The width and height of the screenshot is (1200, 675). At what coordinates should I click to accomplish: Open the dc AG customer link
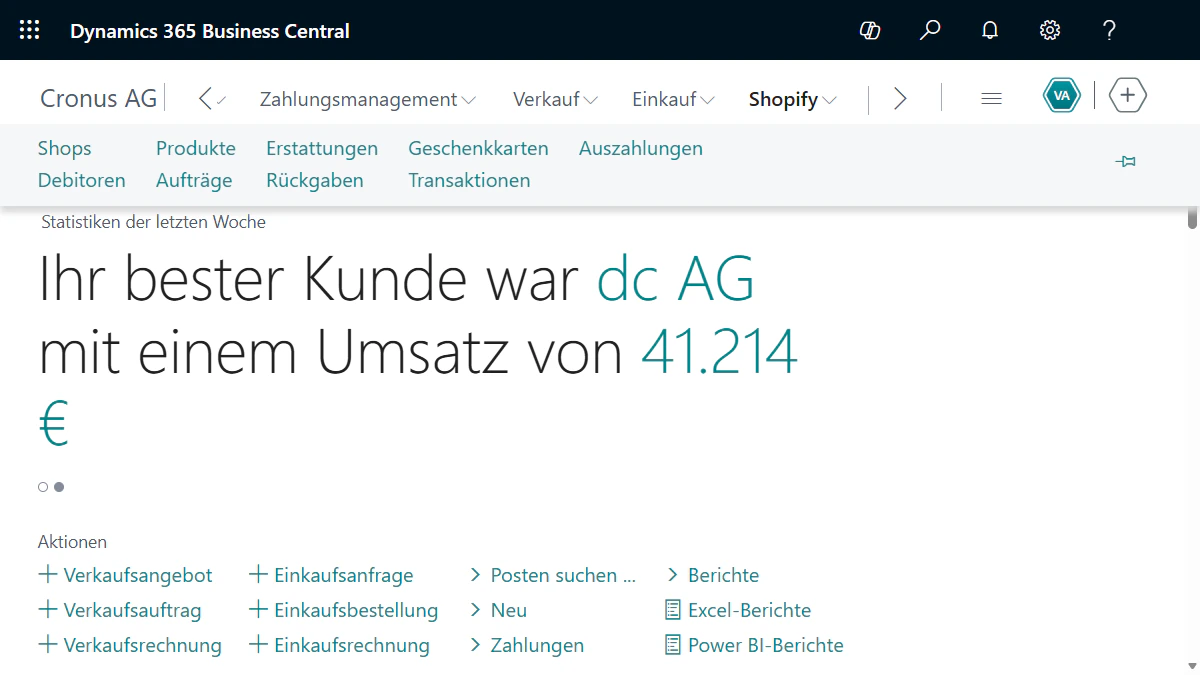click(676, 278)
